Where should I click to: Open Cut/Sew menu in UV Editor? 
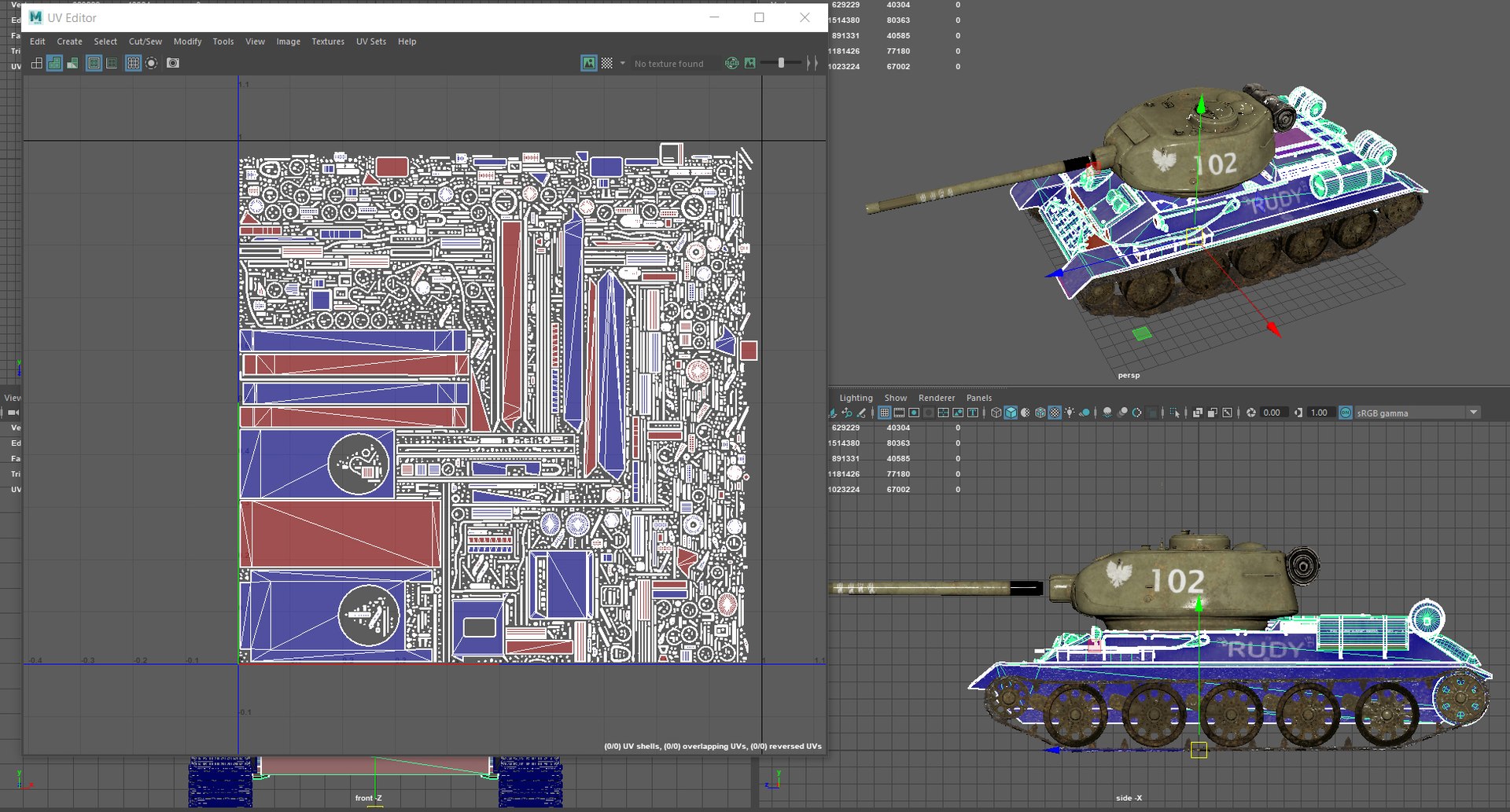[x=145, y=42]
